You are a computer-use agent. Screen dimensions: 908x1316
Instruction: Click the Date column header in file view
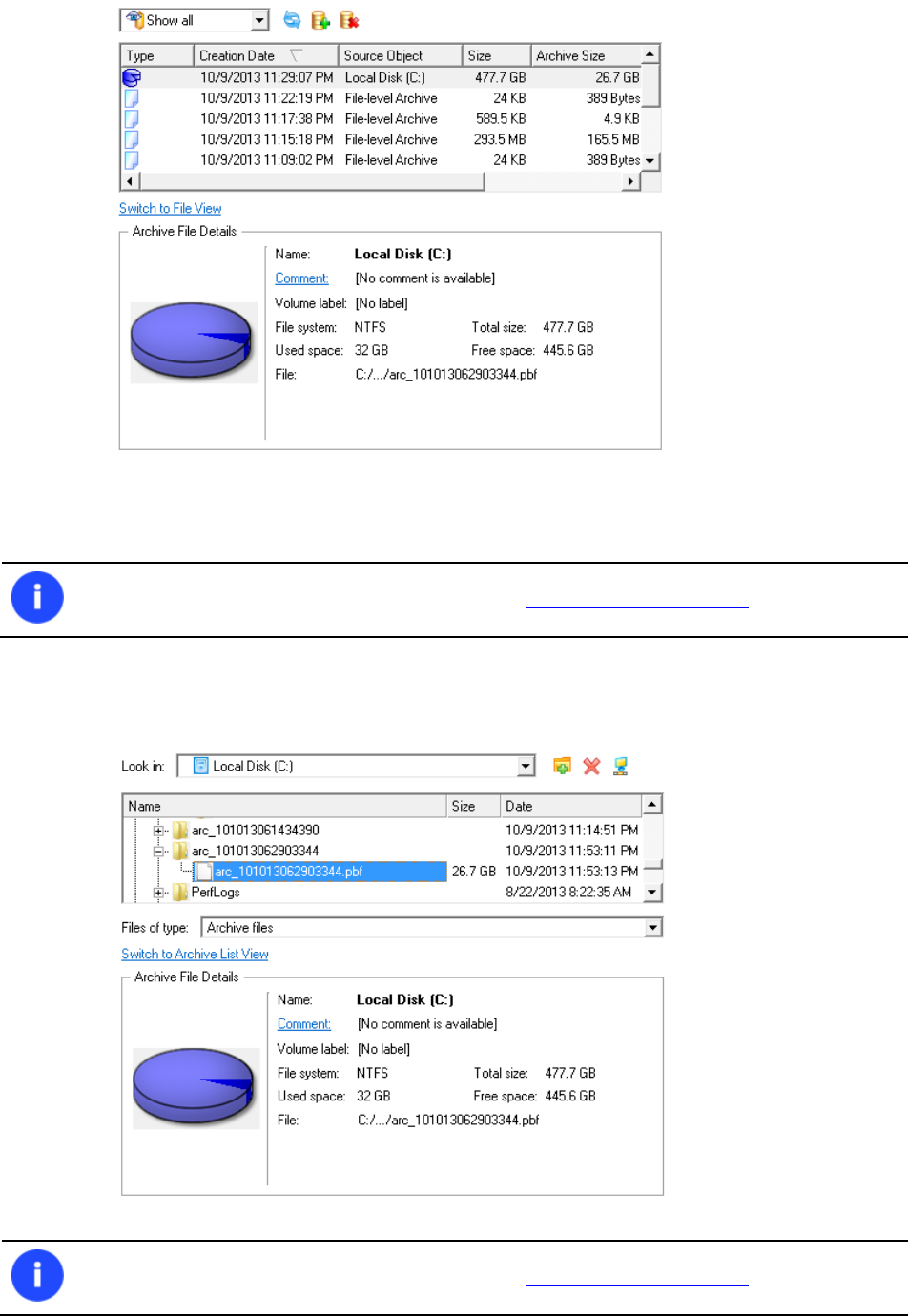click(571, 807)
